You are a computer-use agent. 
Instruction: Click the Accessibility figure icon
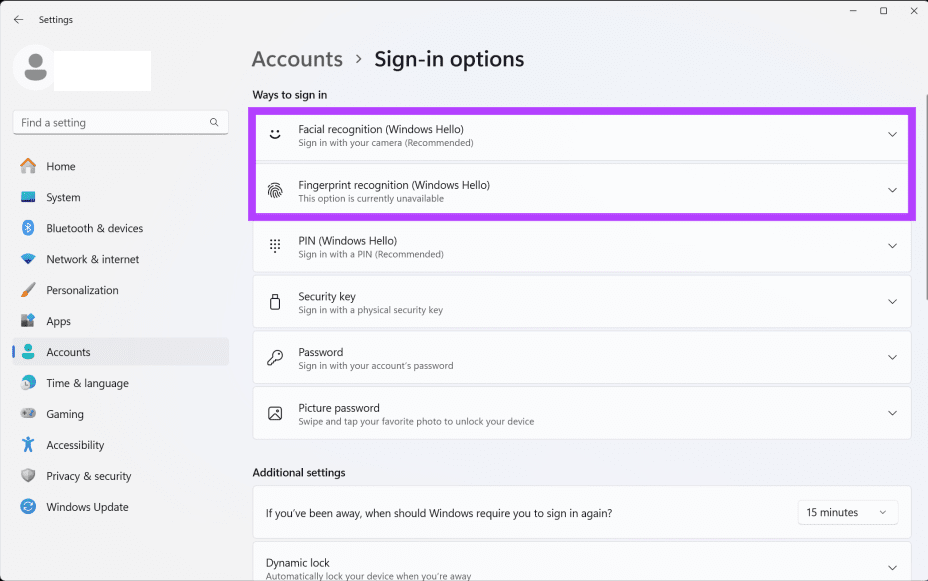click(x=28, y=444)
